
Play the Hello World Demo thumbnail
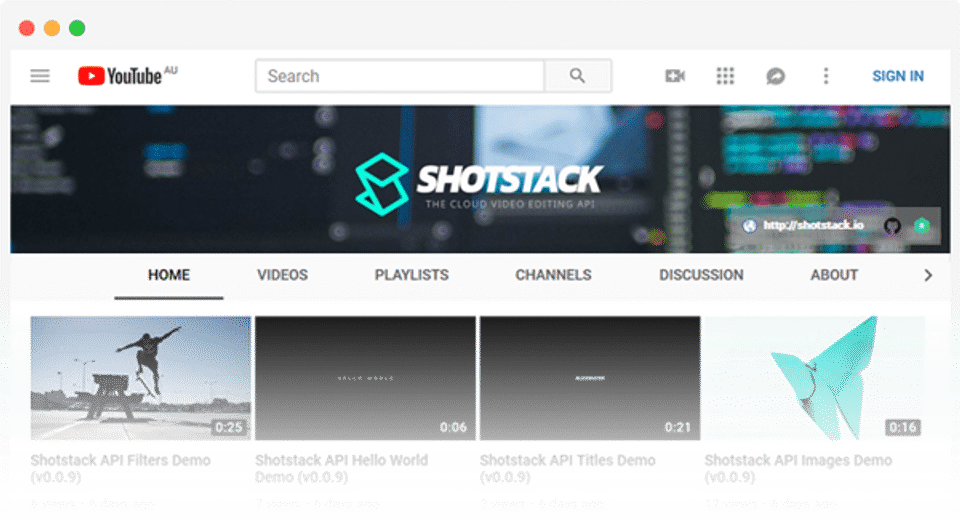[366, 378]
